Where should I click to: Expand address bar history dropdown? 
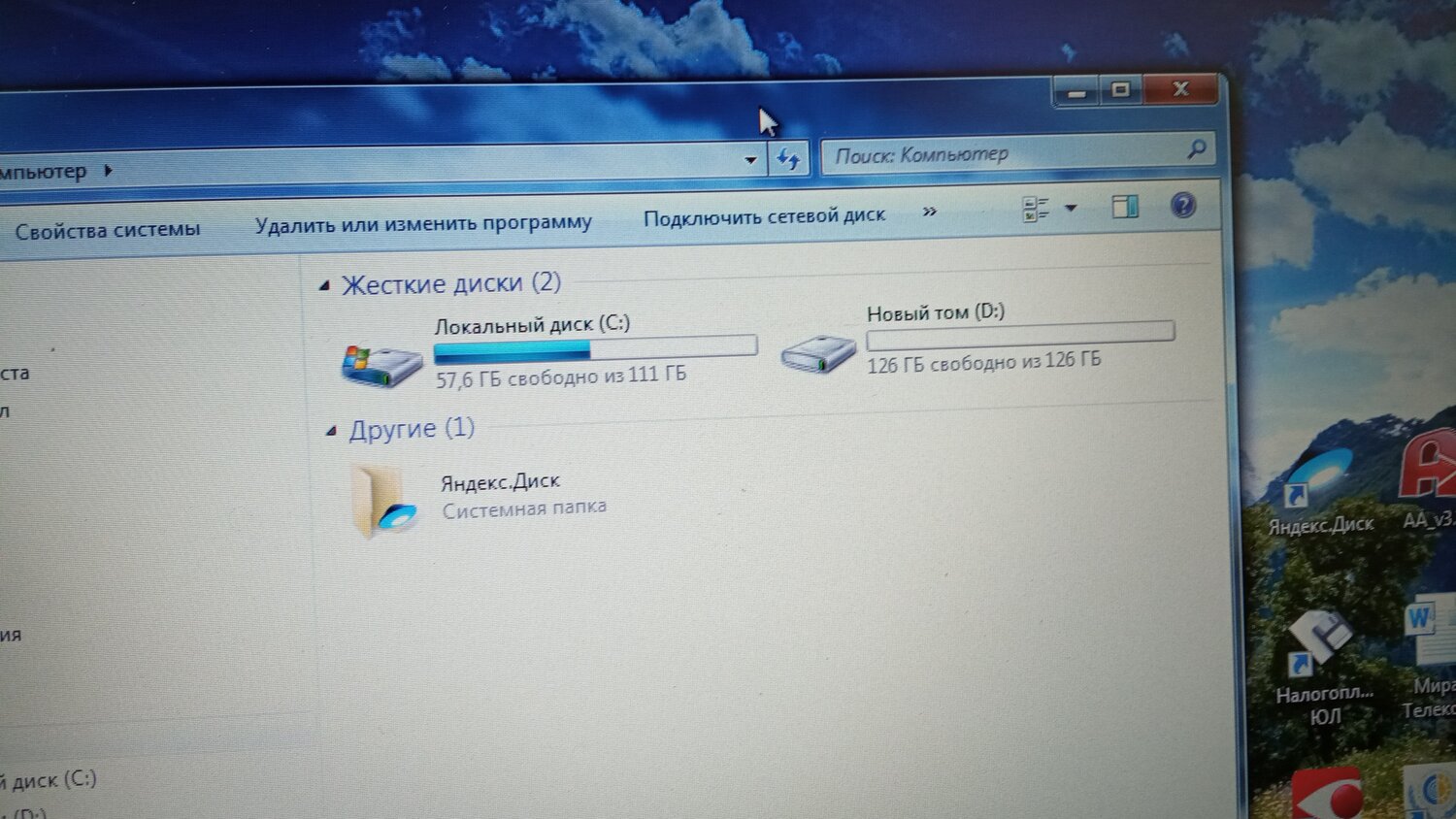pyautogui.click(x=750, y=160)
